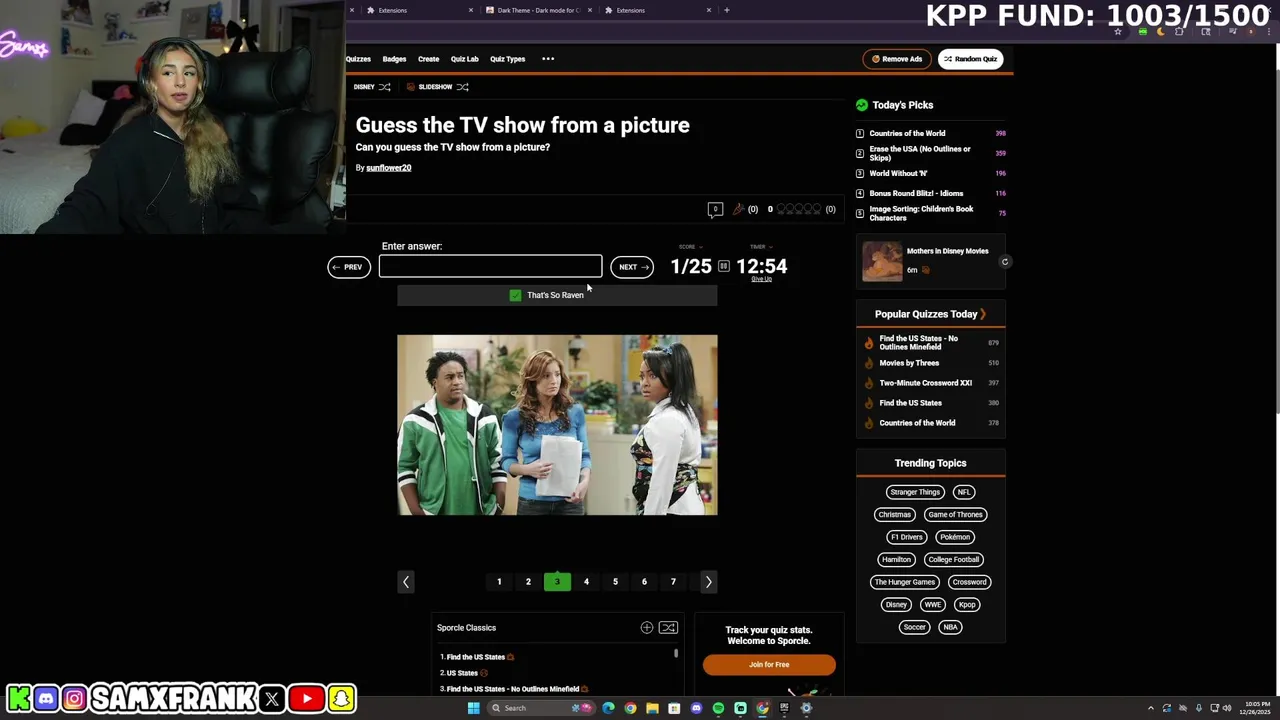The image size is (1280, 720).
Task: Open the Quiz Types menu
Action: pyautogui.click(x=507, y=59)
